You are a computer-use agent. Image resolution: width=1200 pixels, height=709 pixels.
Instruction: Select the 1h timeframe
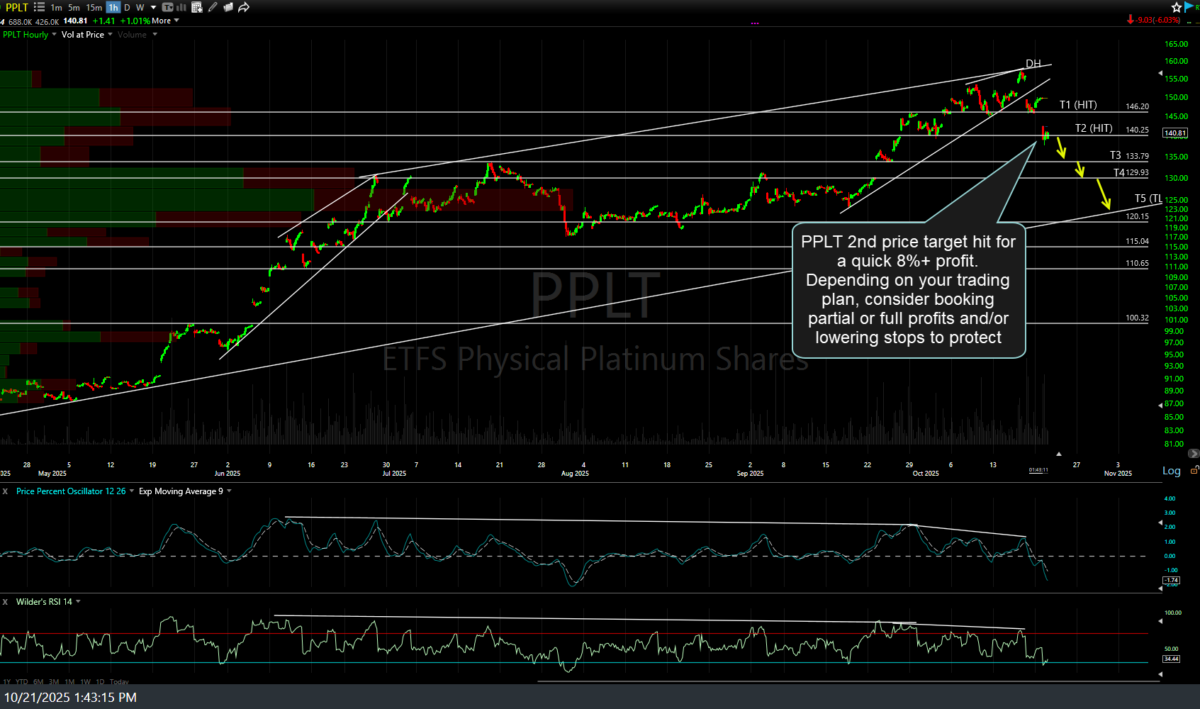(114, 7)
